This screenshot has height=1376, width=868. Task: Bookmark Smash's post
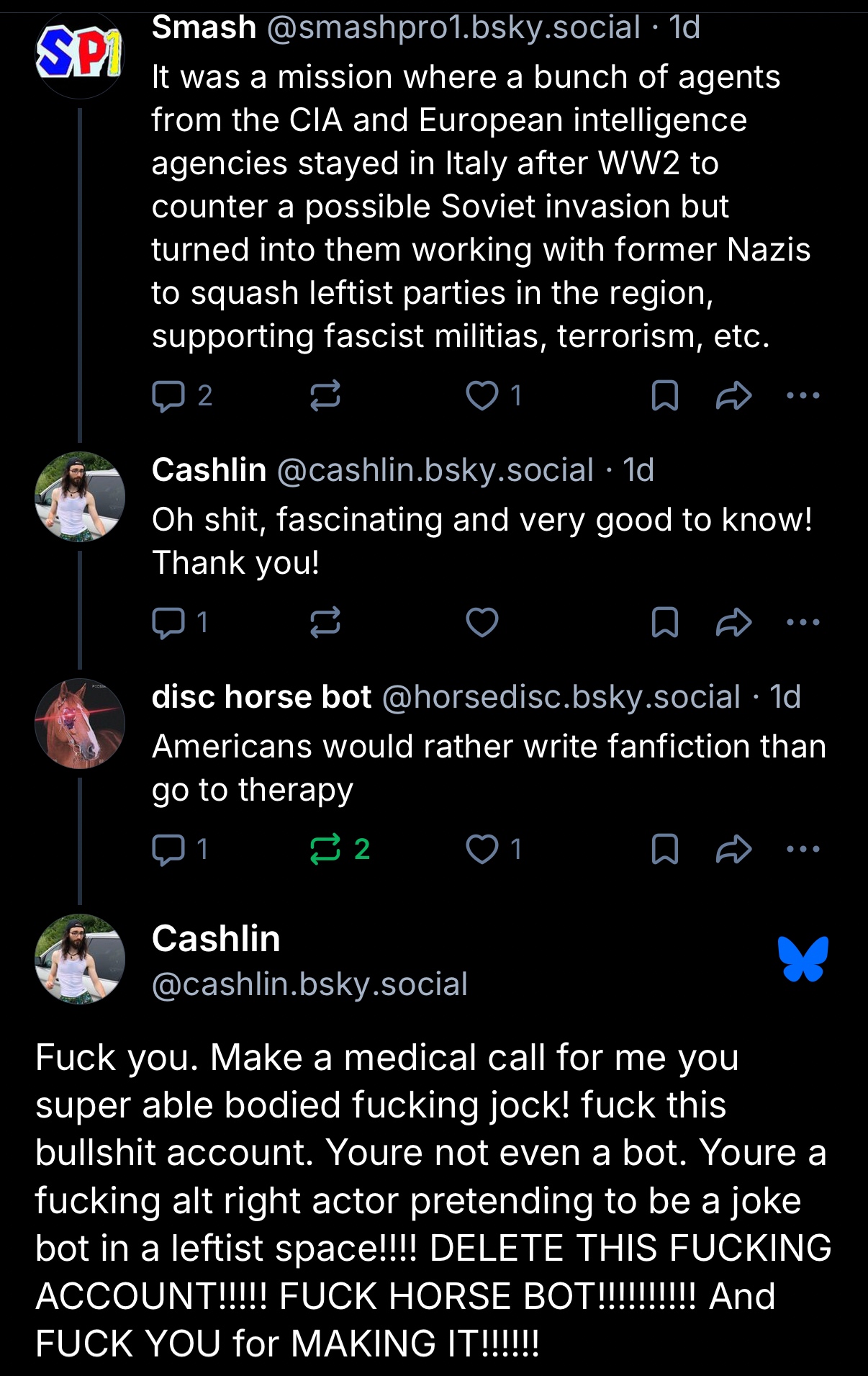point(664,396)
